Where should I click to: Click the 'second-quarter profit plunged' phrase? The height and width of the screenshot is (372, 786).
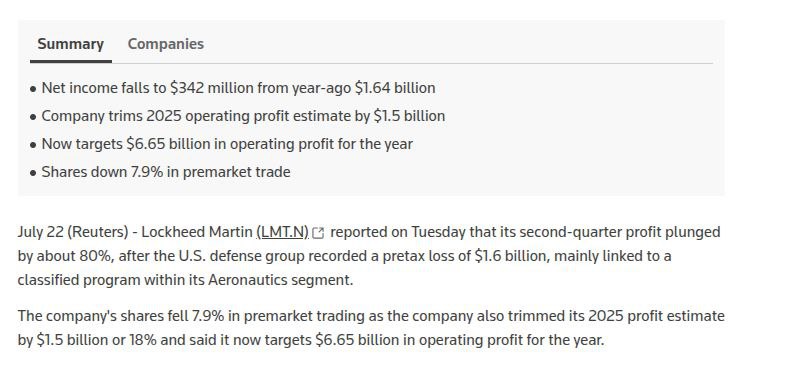(620, 232)
